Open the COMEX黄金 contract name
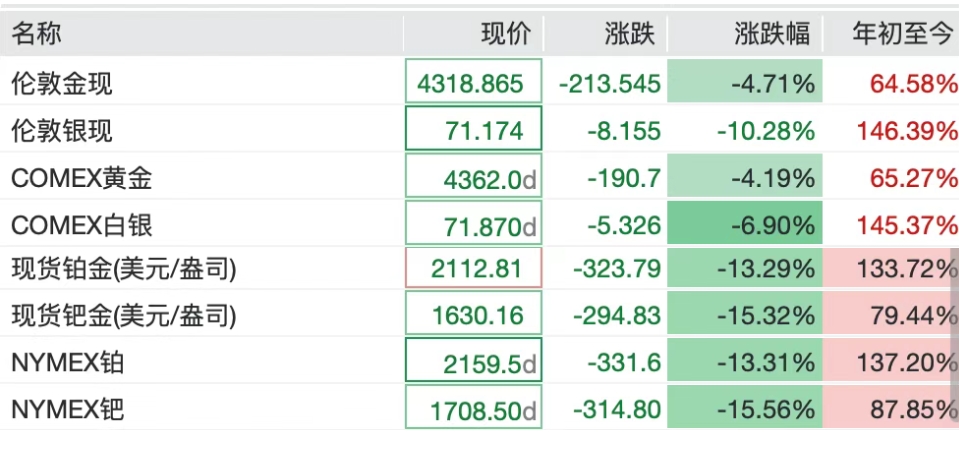Viewport: 959px width, 454px height. pos(81,178)
